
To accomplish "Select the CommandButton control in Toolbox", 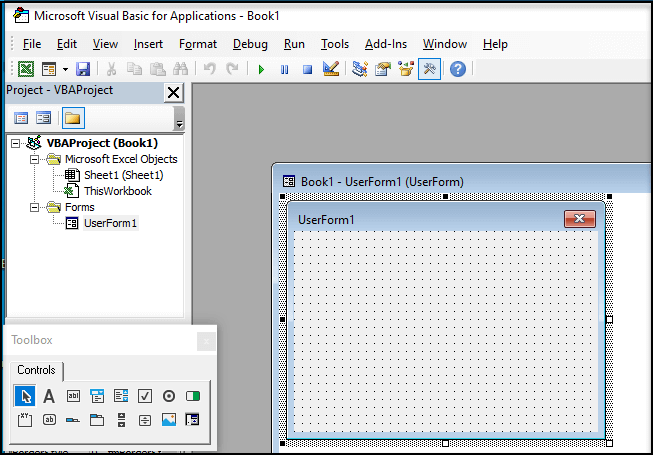I will click(49, 420).
